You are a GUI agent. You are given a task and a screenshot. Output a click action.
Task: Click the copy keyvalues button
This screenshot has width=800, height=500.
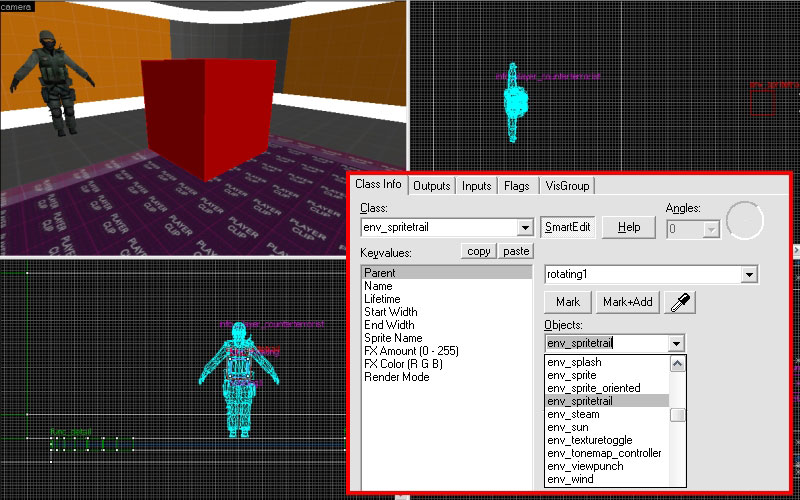(478, 251)
